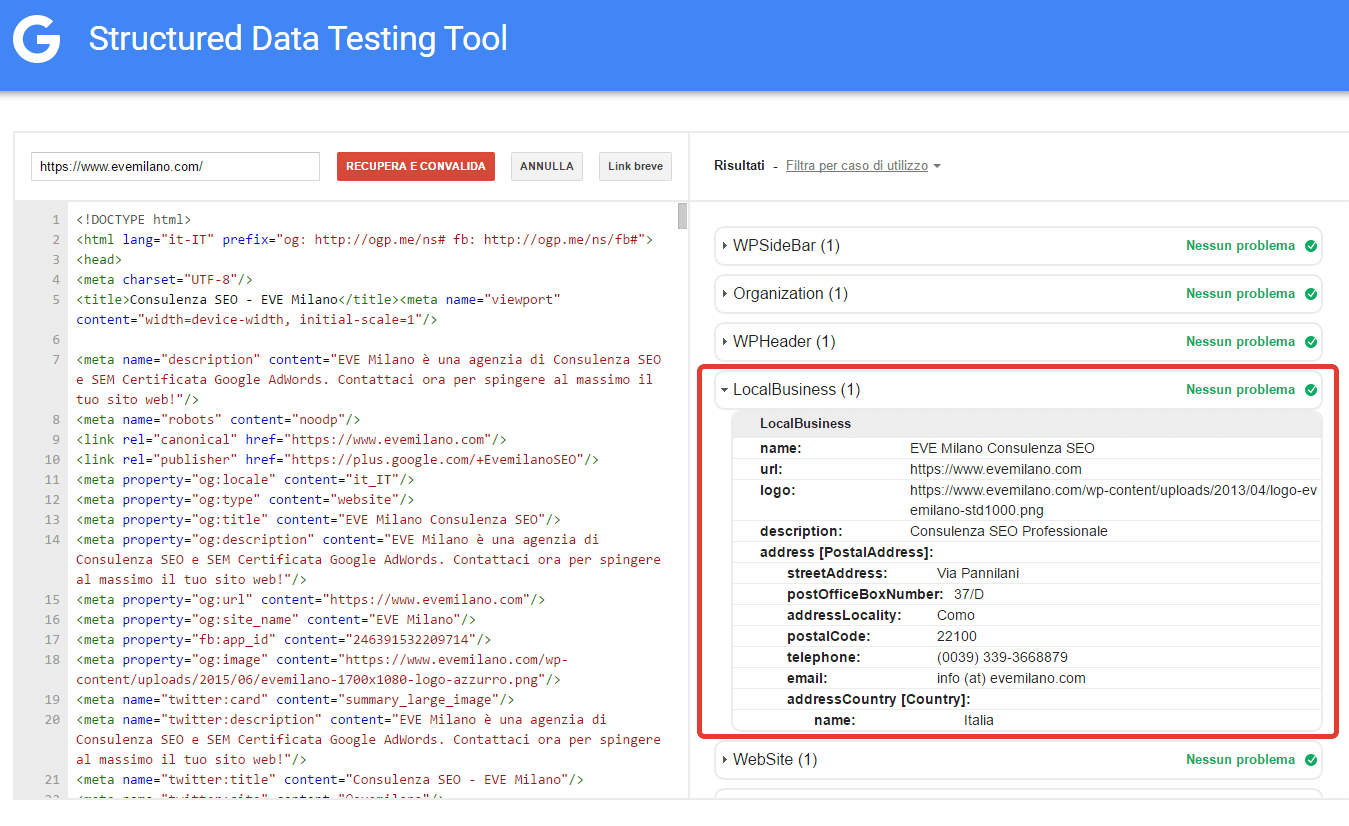Click the meta robots noodp code line
1349x826 pixels.
[218, 420]
